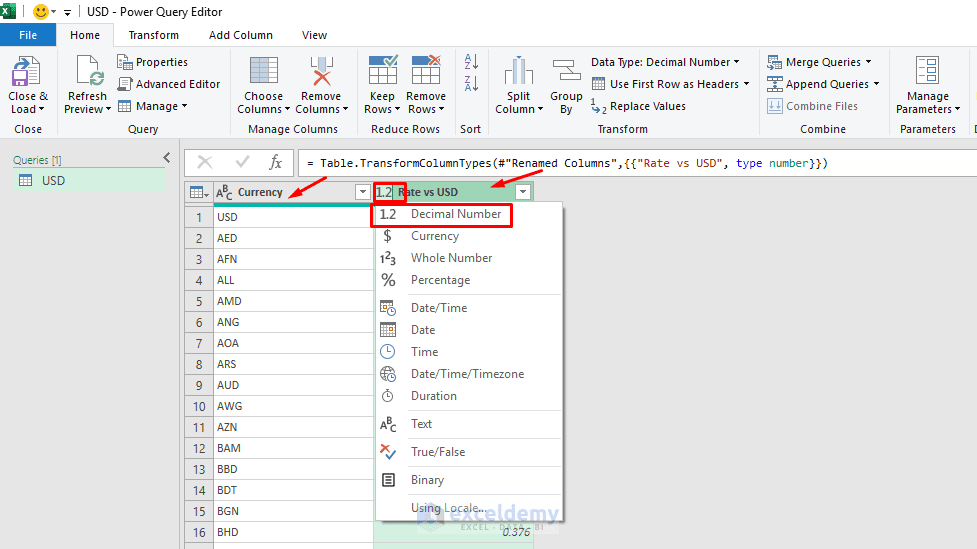Open quick access toolbar customize arrow
The width and height of the screenshot is (977, 549).
click(x=67, y=12)
